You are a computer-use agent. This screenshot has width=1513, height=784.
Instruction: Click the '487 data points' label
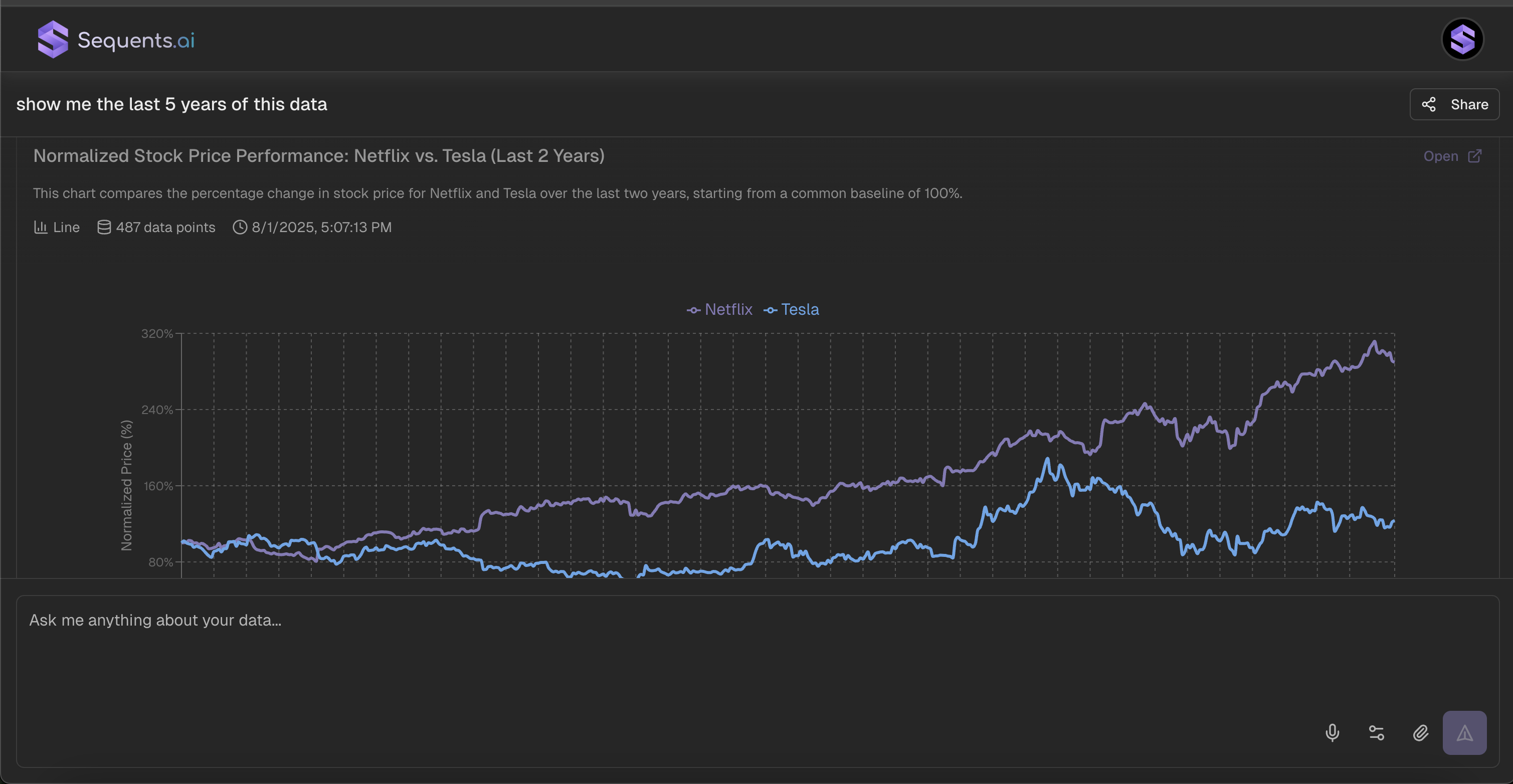165,227
